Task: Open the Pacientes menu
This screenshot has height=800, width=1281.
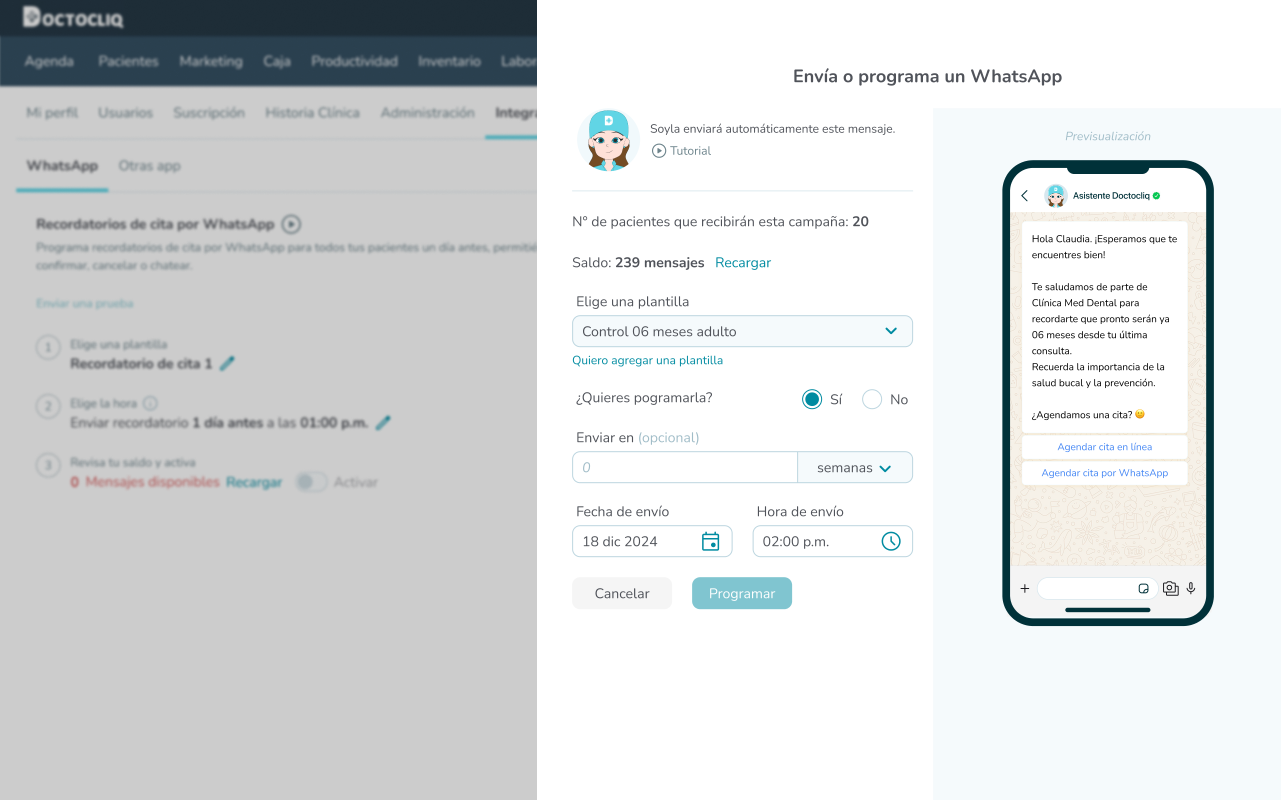Action: pyautogui.click(x=128, y=61)
